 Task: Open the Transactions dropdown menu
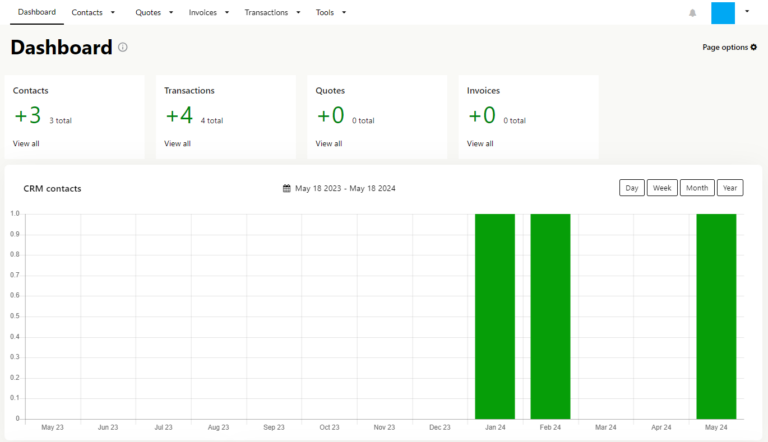(272, 13)
